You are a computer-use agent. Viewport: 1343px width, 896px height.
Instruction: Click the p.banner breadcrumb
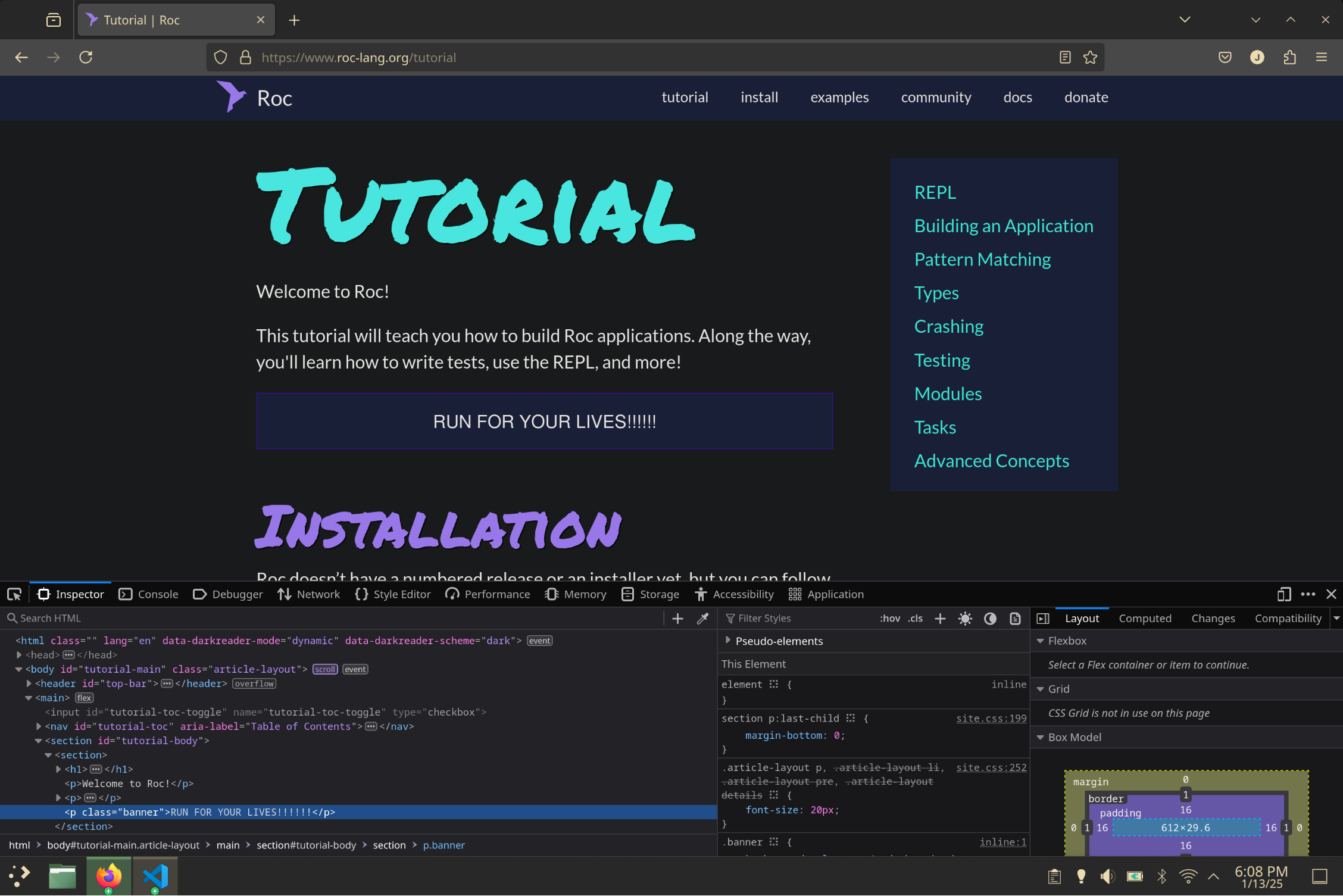pyautogui.click(x=443, y=845)
